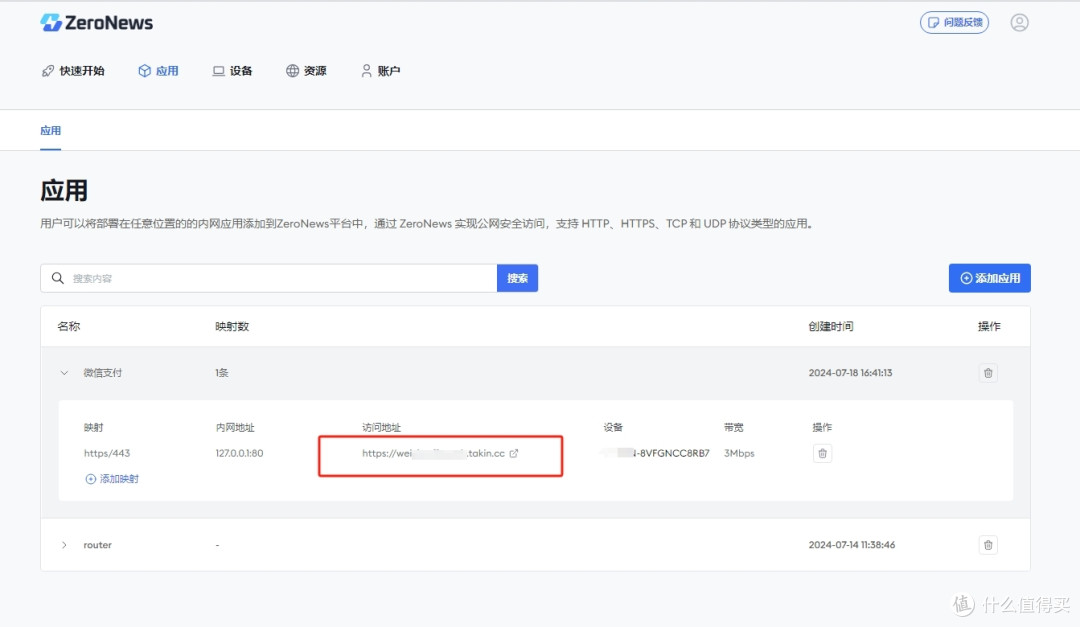Click the 2024-07-18 16:41:13 creation time
This screenshot has height=627, width=1080.
851,373
